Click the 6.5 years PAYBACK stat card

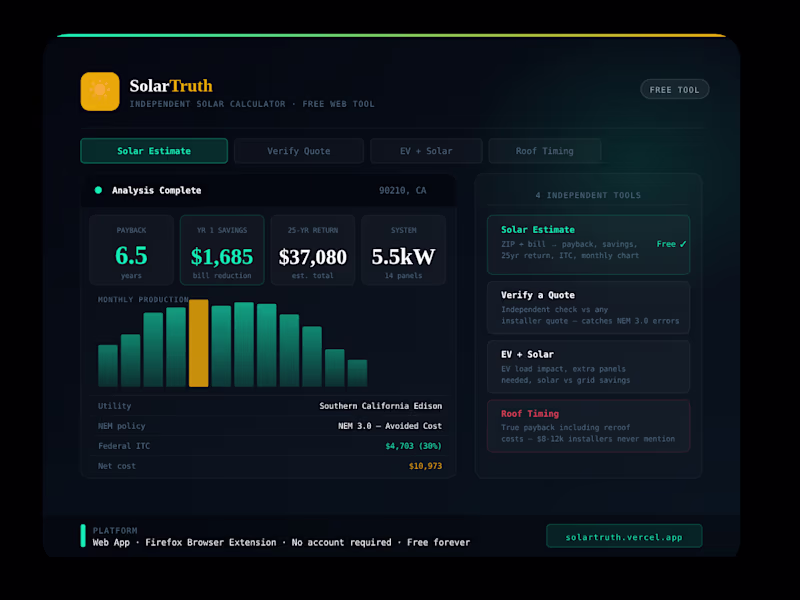click(x=130, y=250)
